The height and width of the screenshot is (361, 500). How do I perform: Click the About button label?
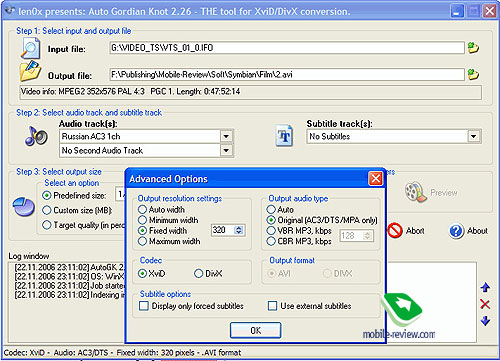[x=477, y=231]
